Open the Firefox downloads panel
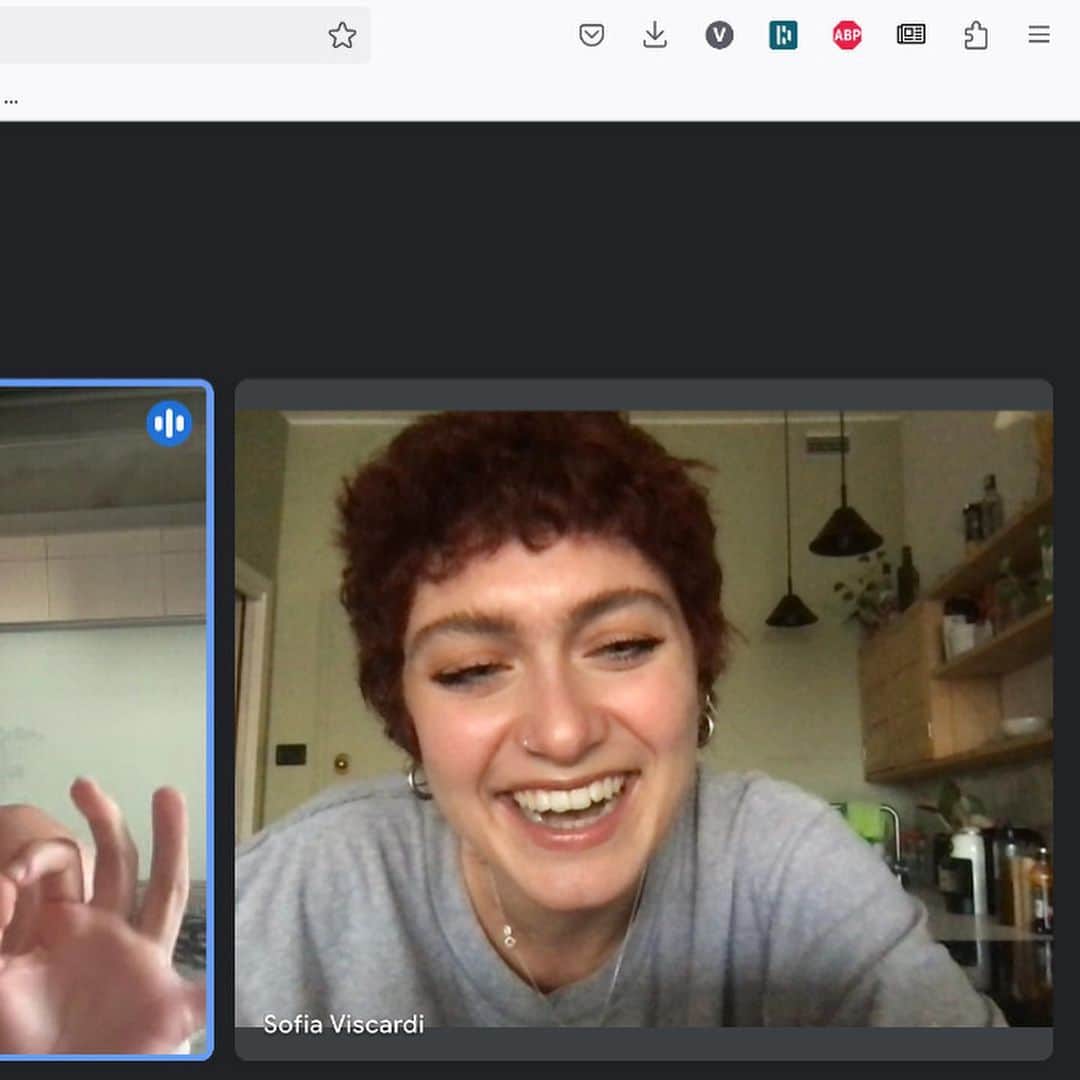This screenshot has height=1080, width=1080. 655,35
